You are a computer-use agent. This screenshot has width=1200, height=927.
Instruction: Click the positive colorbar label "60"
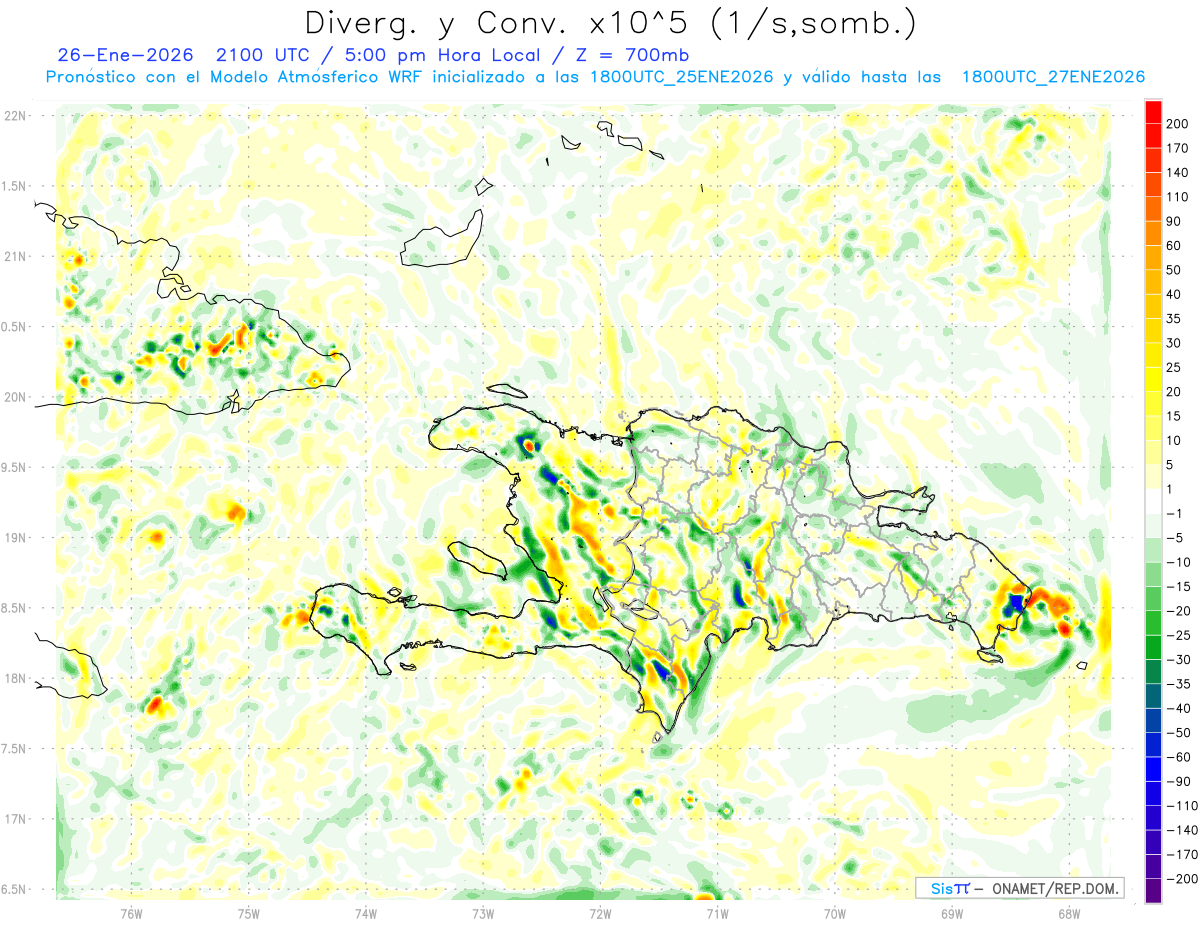(1175, 246)
